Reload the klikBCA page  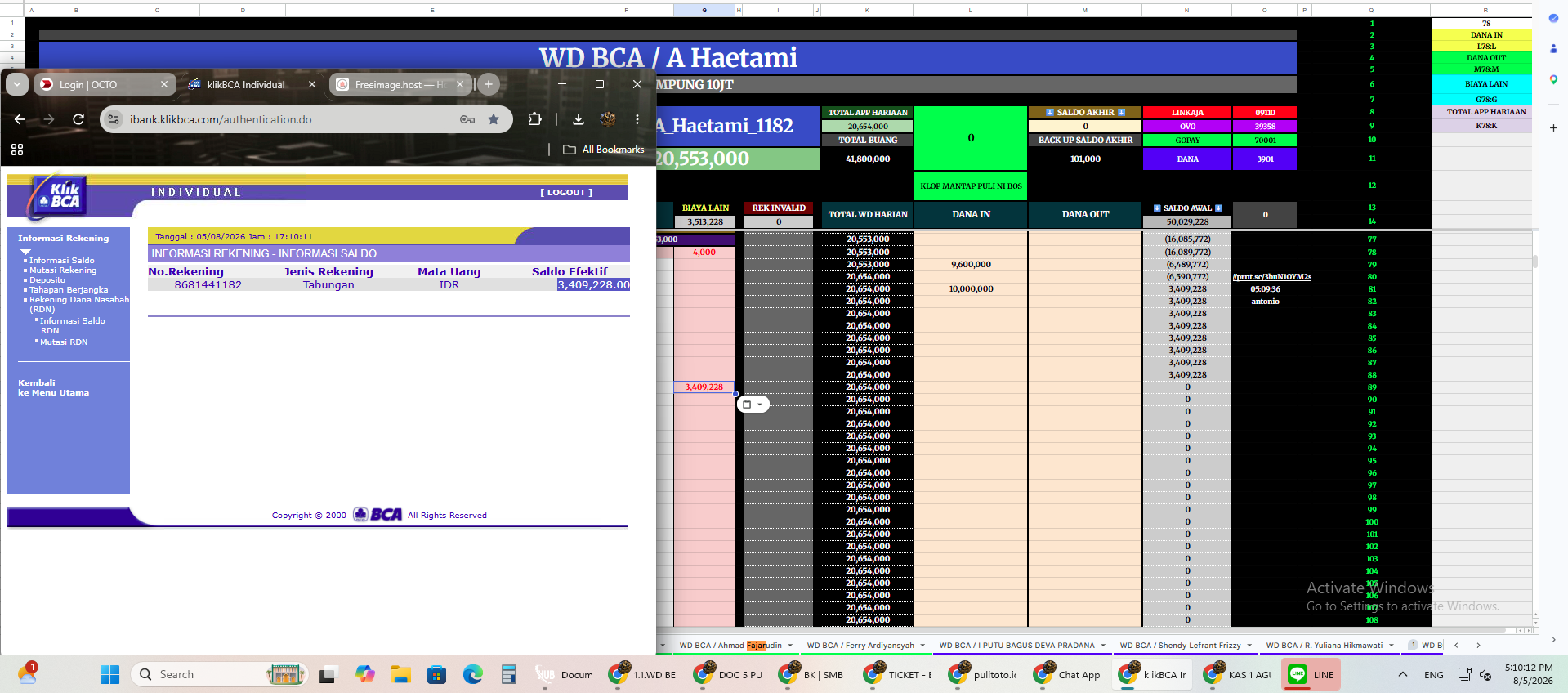pyautogui.click(x=78, y=119)
